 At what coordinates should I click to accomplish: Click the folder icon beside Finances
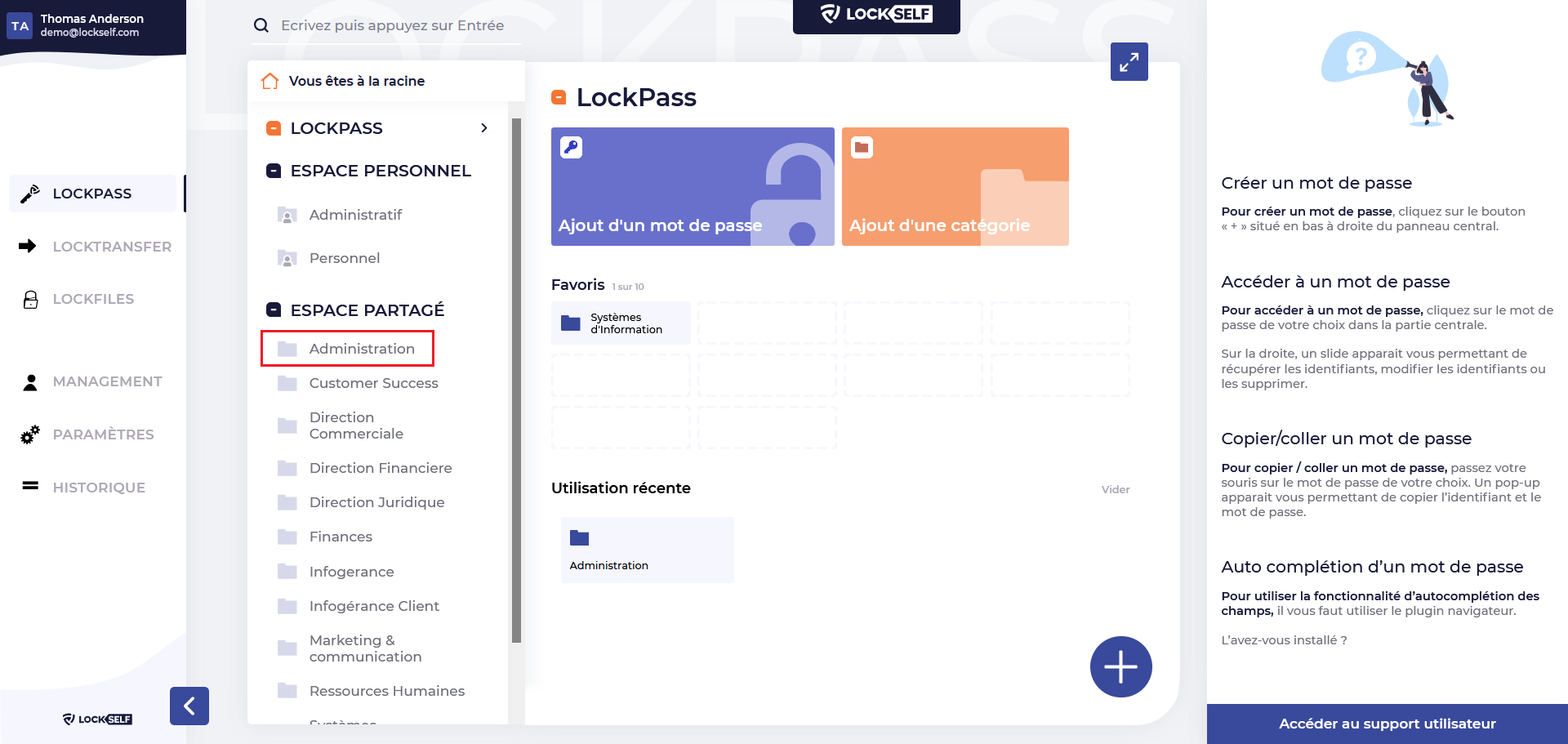click(287, 537)
